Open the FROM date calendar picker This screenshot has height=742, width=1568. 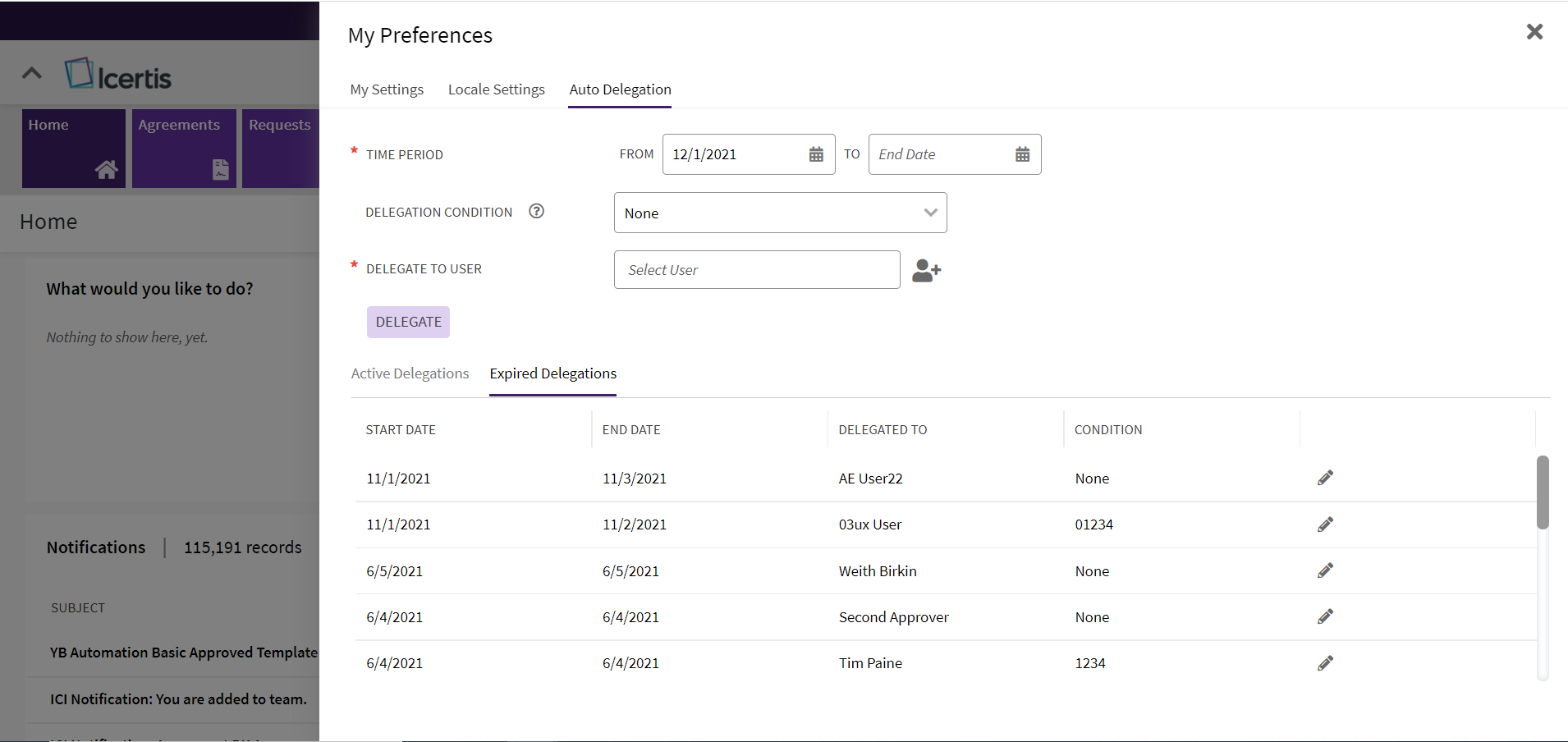pos(816,154)
